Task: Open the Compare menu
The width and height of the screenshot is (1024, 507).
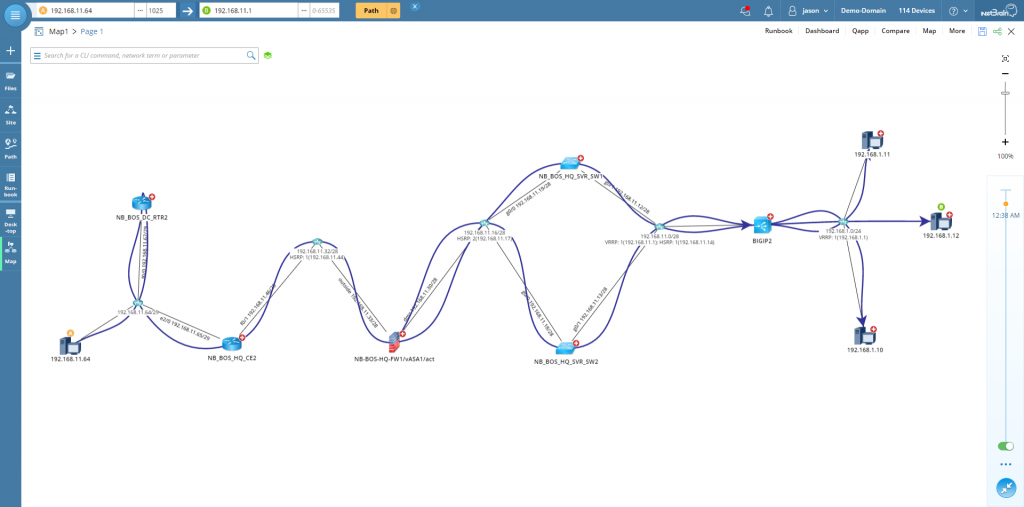Action: 895,31
